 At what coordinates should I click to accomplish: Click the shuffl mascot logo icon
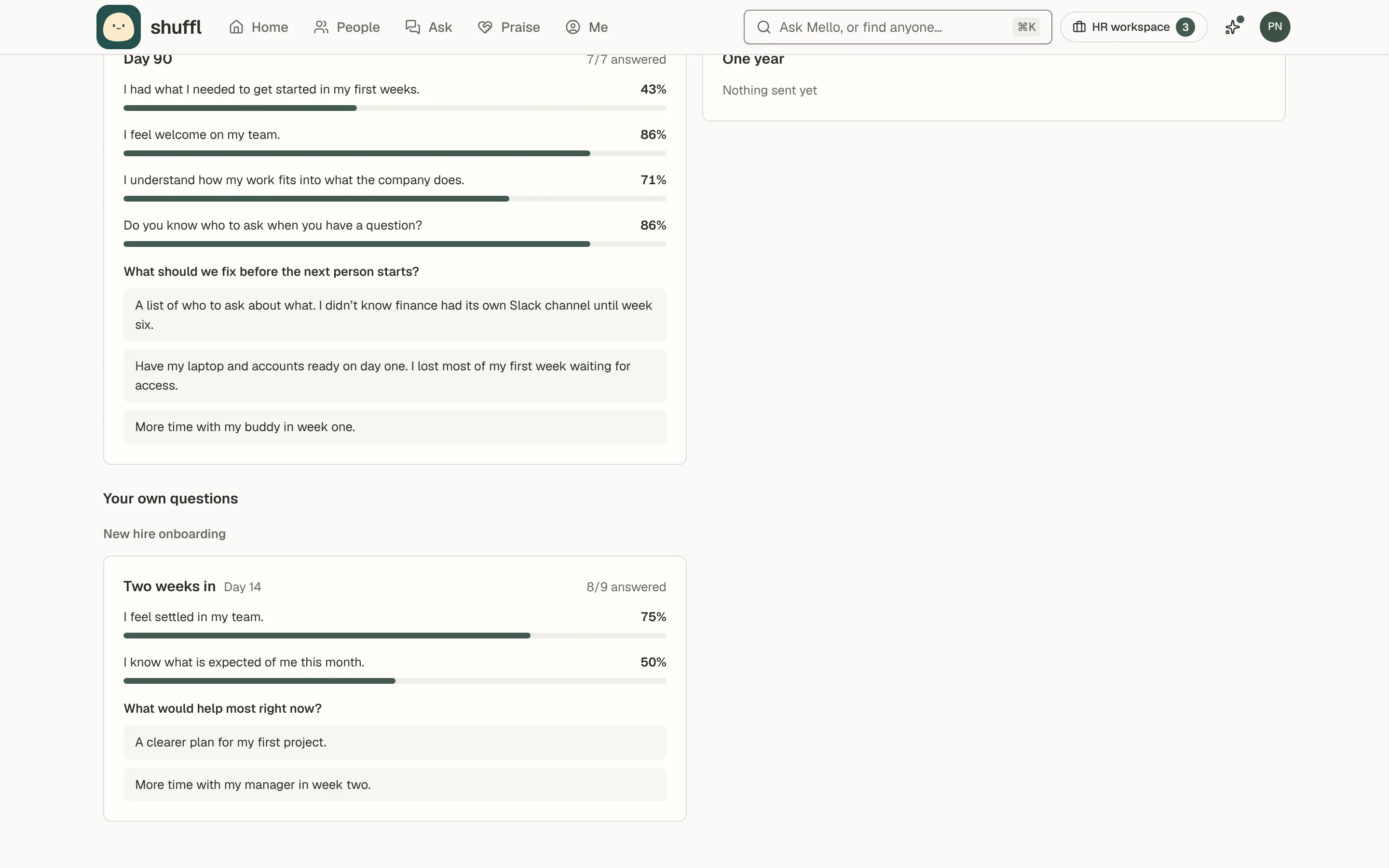[118, 27]
